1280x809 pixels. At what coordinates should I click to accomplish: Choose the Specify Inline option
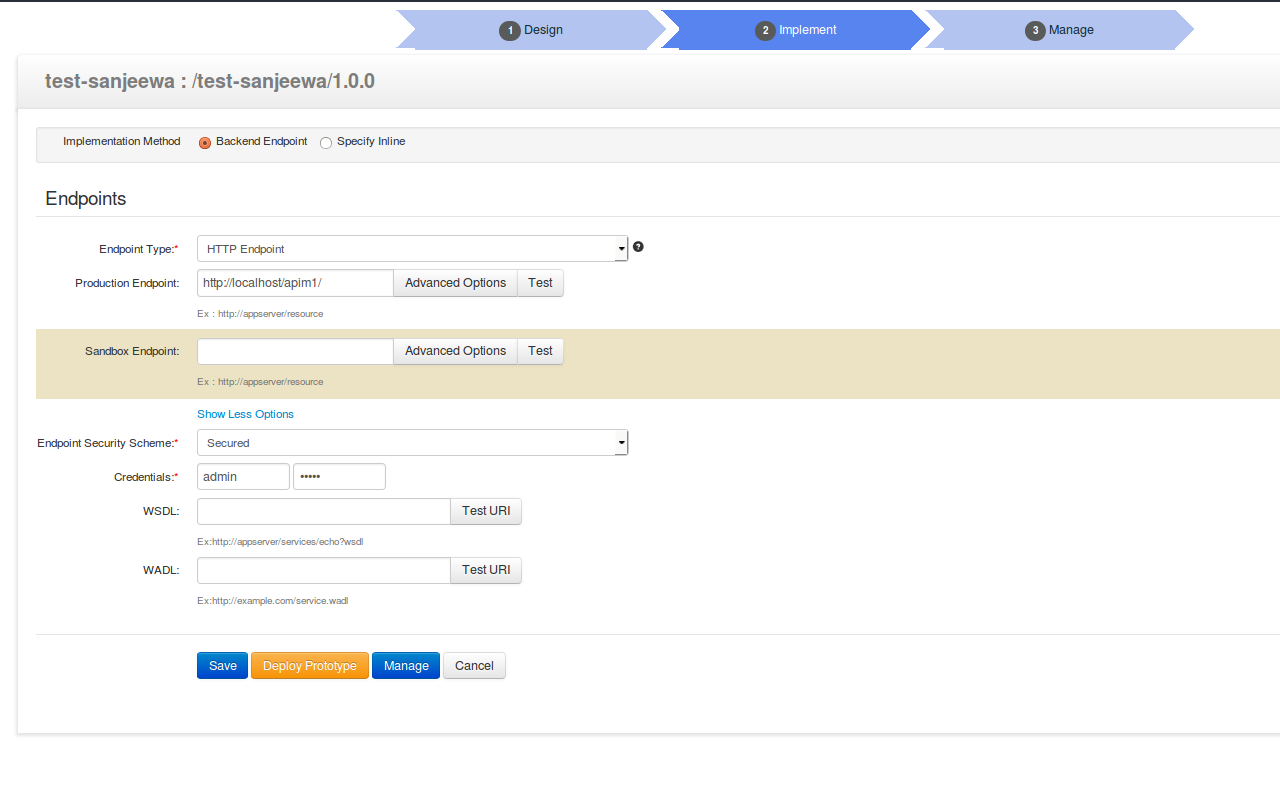click(325, 143)
